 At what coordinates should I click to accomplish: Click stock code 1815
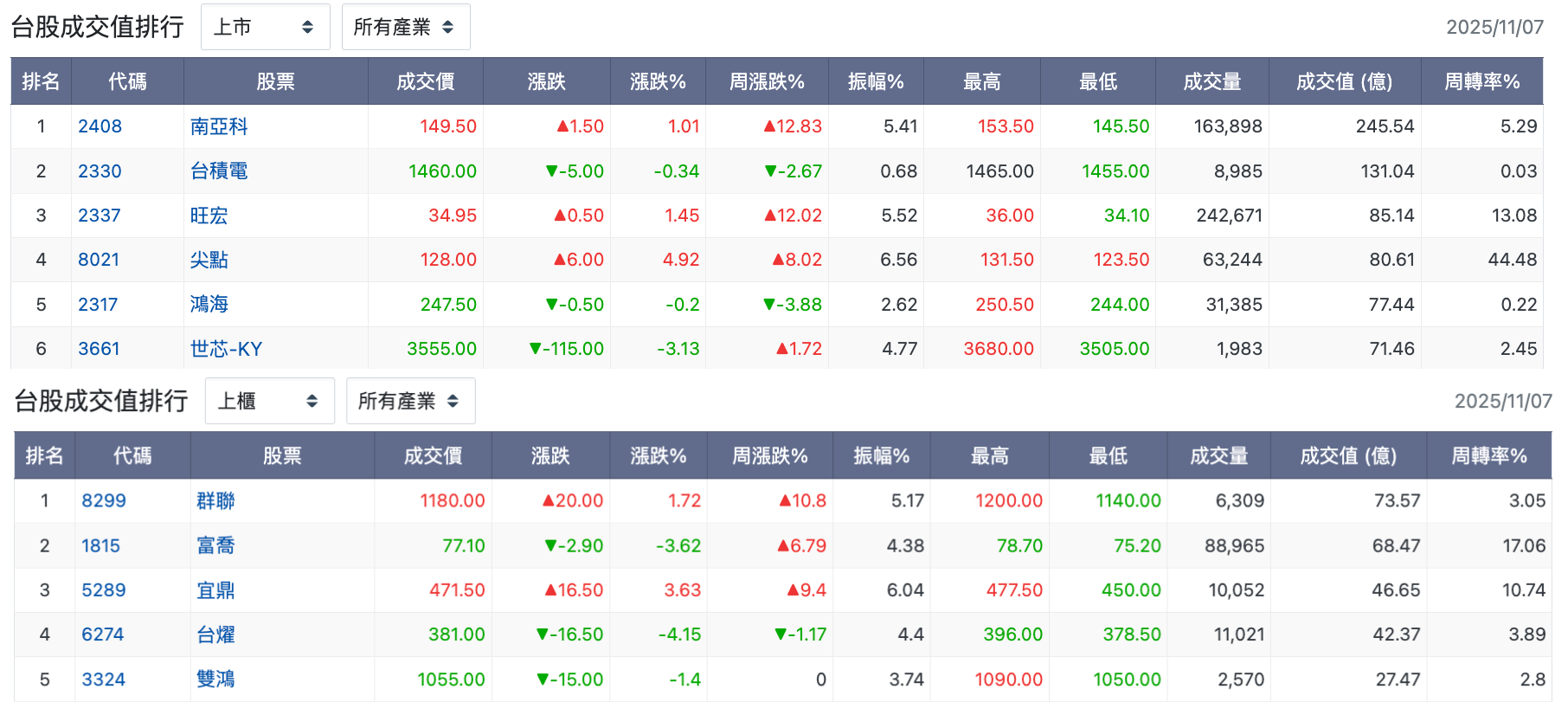100,546
